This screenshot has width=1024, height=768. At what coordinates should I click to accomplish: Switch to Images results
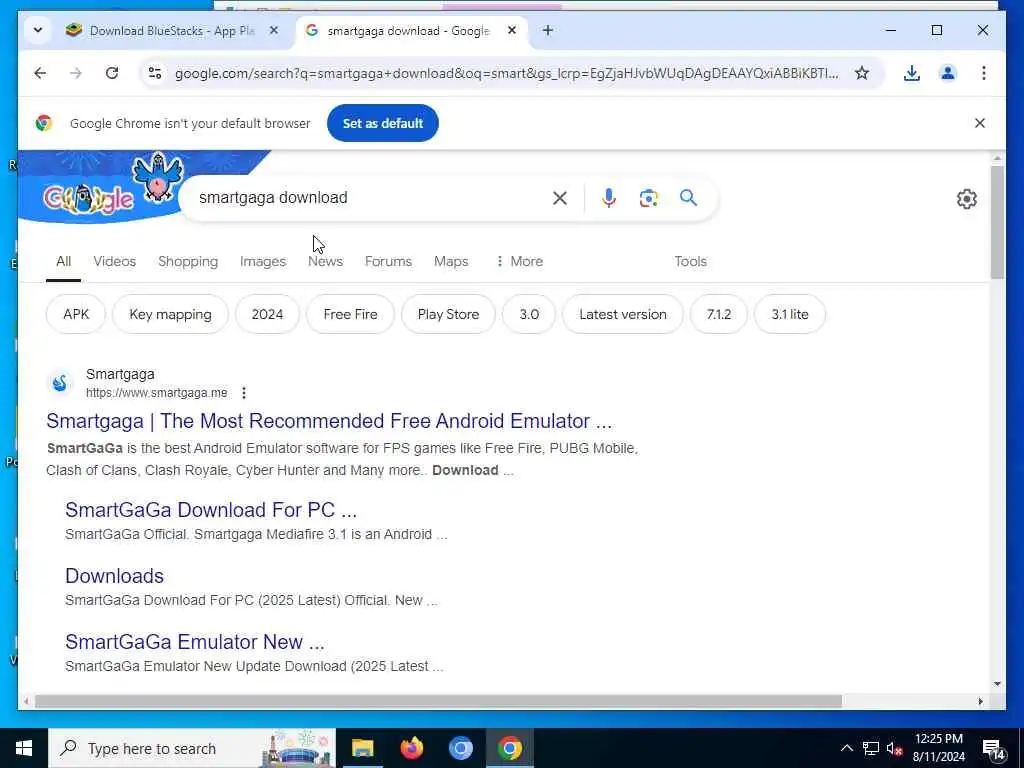click(x=263, y=261)
